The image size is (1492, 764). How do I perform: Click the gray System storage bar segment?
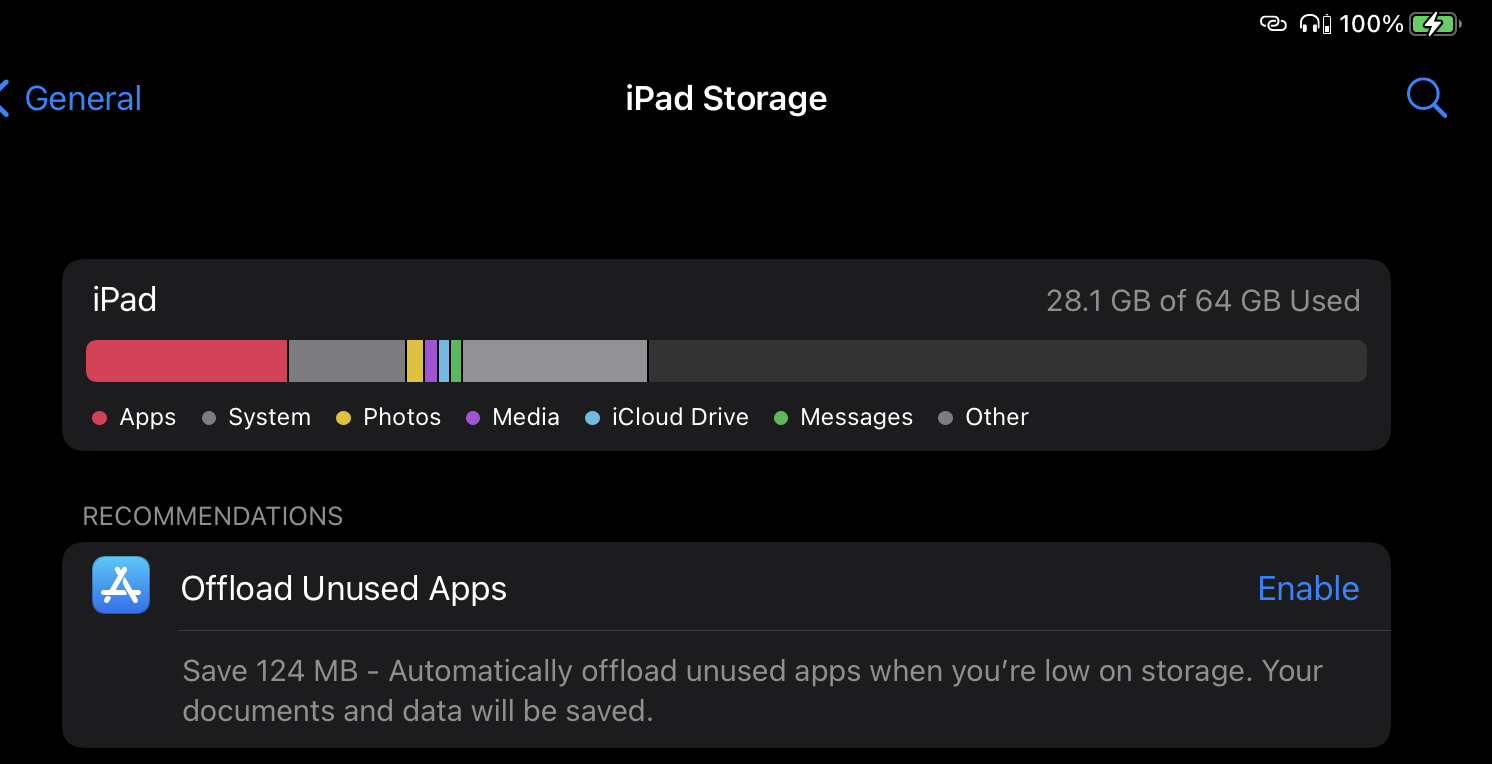pyautogui.click(x=346, y=361)
